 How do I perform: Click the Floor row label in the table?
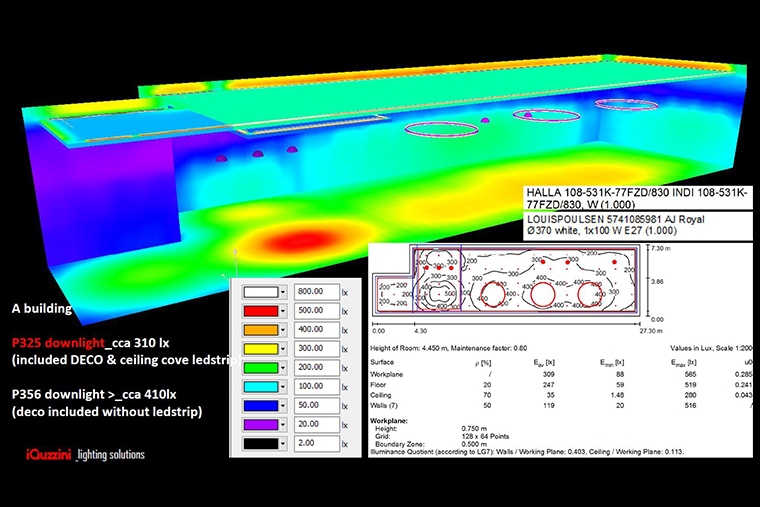[378, 384]
